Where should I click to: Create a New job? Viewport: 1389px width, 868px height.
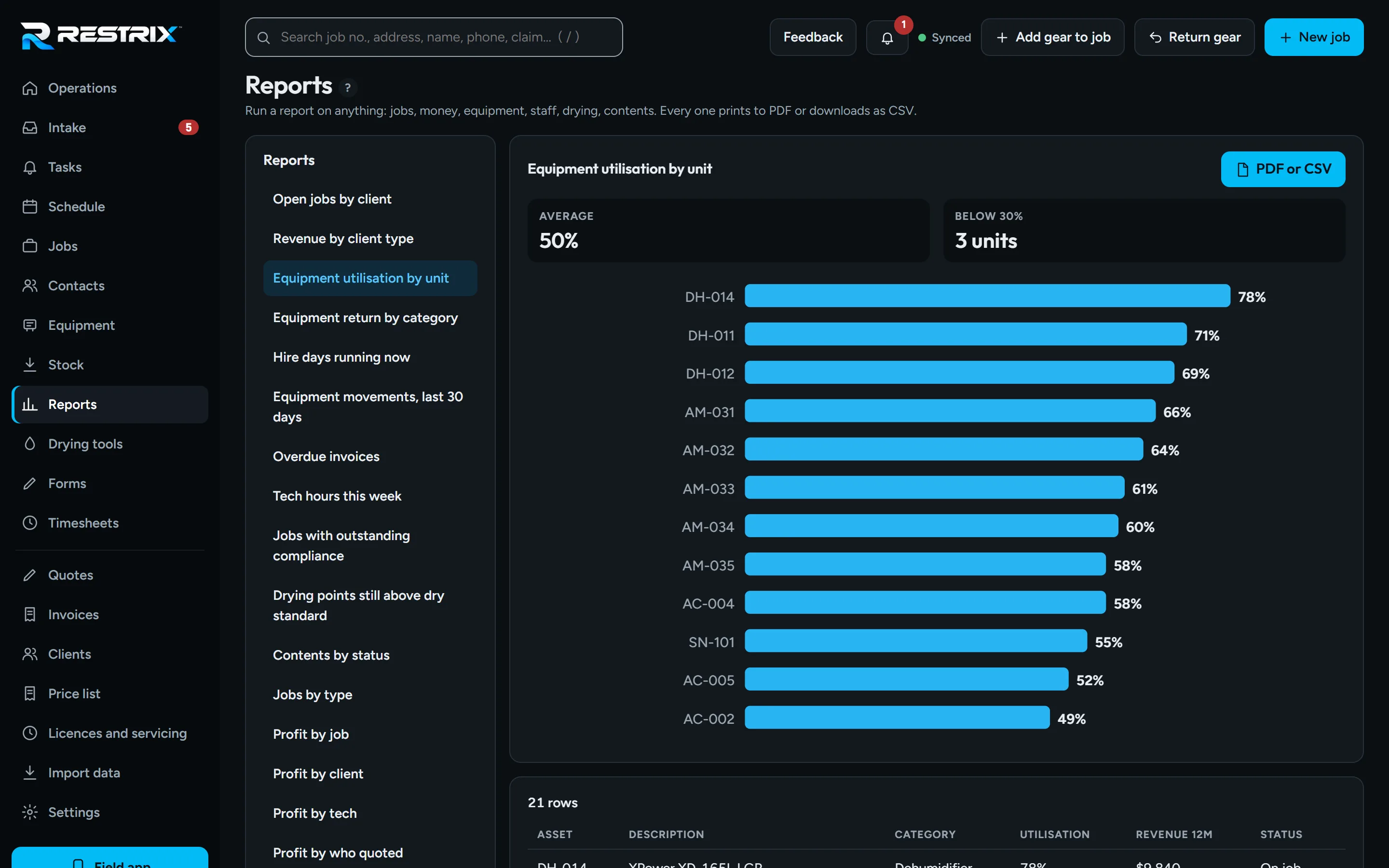pyautogui.click(x=1313, y=37)
